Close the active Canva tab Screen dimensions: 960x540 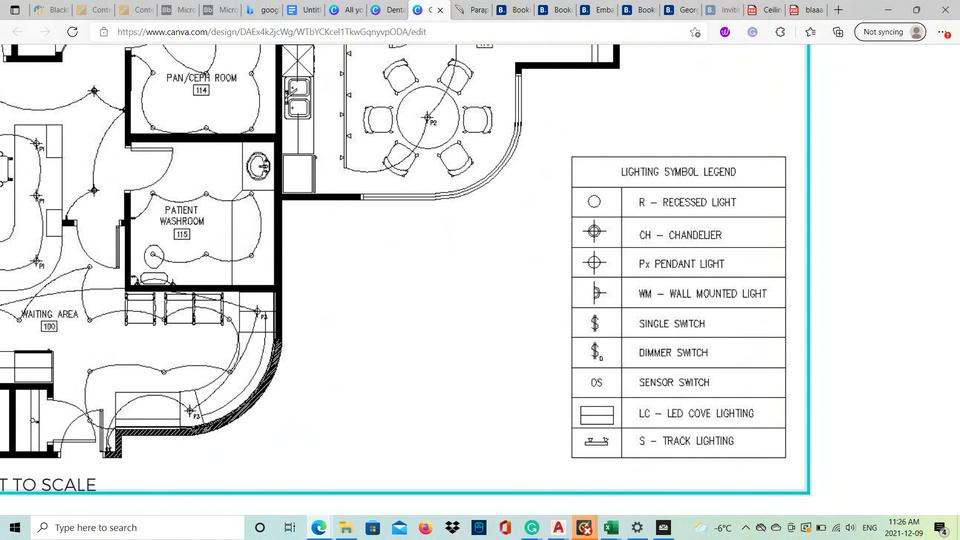coord(440,10)
